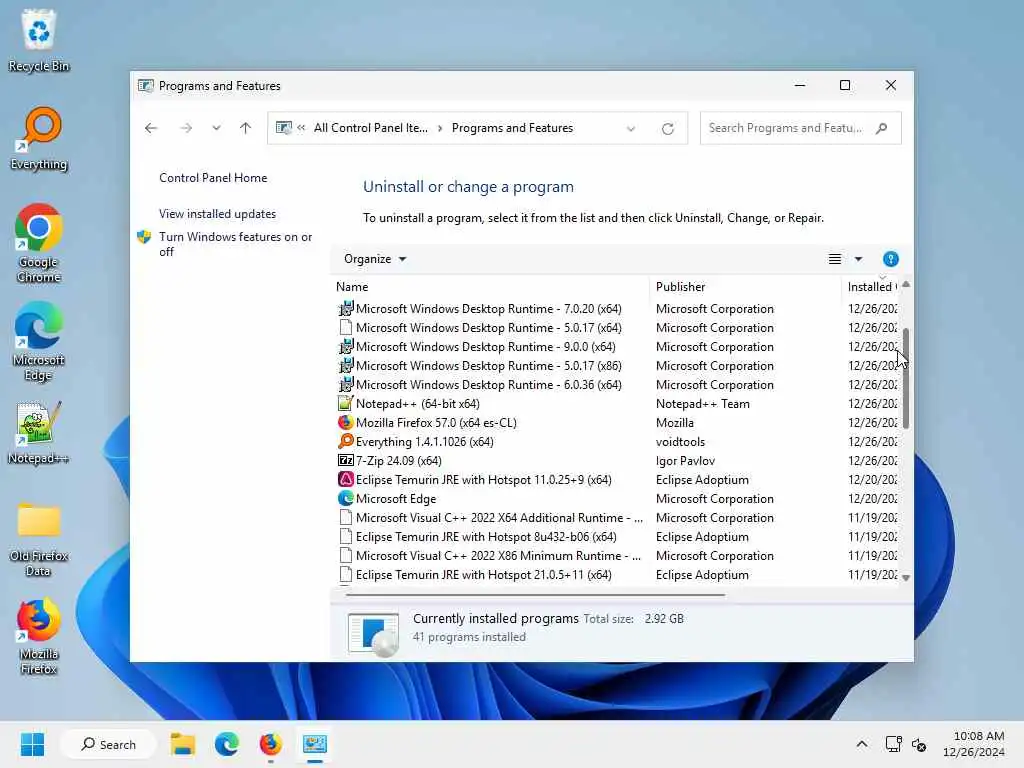Open clock and date in taskbar

(974, 744)
